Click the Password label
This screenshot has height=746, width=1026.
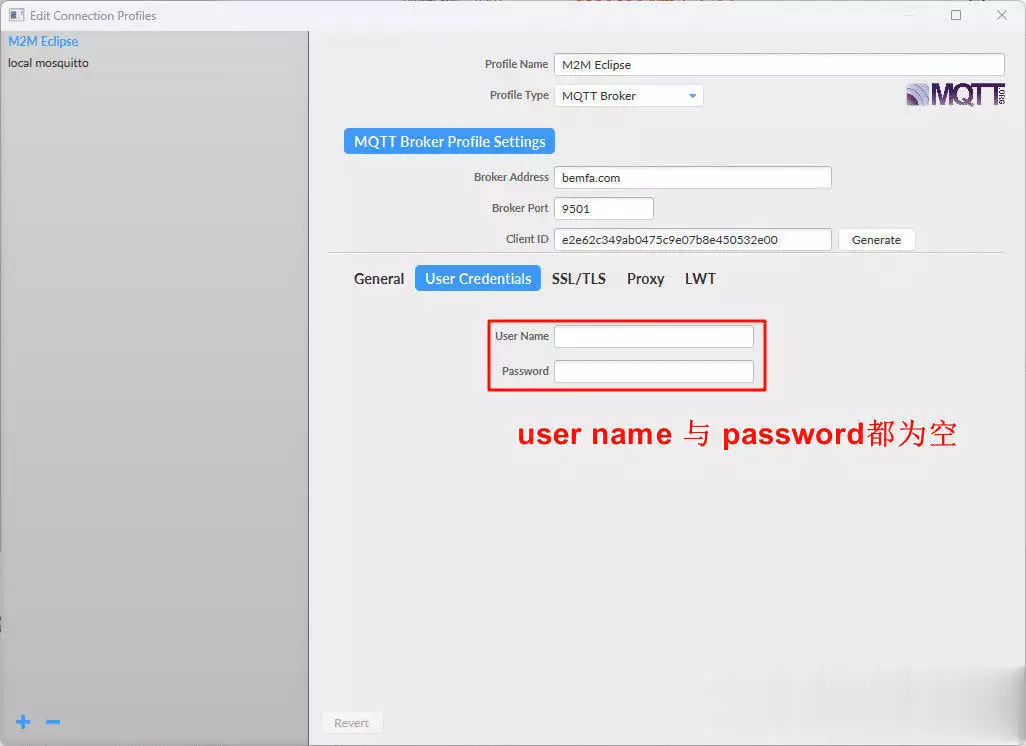525,371
